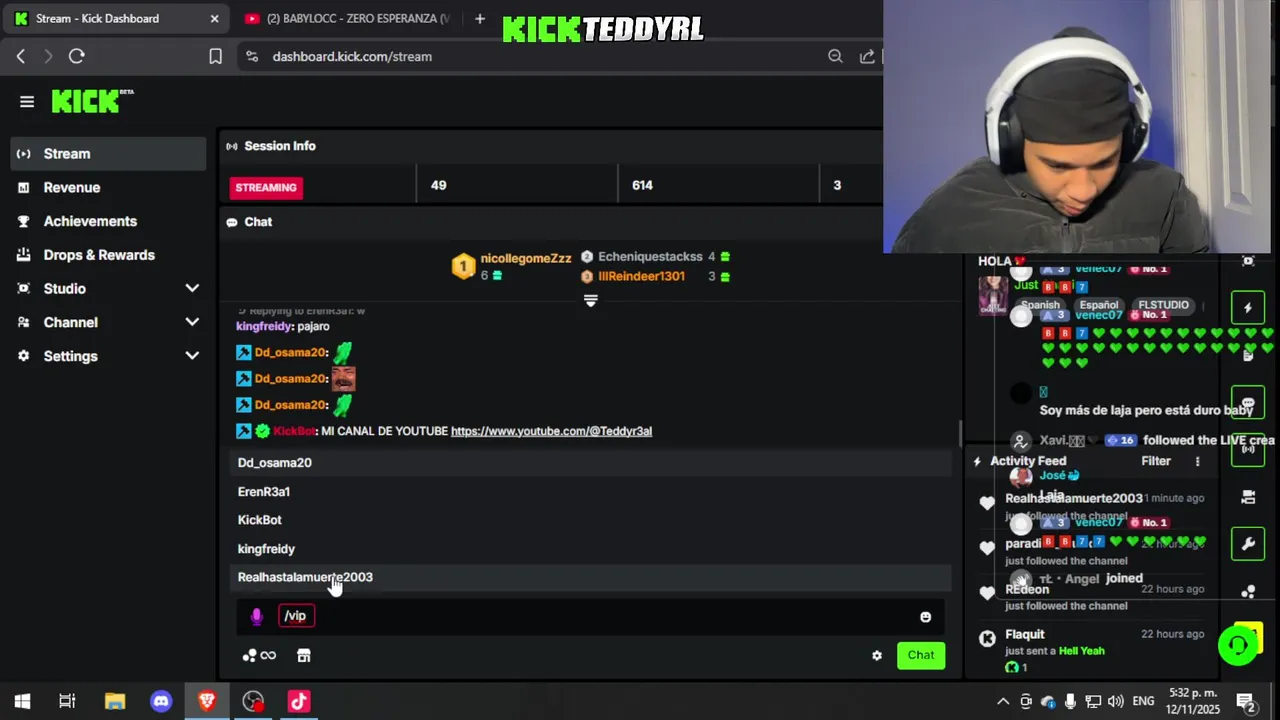Open the Kick hamburger menu
This screenshot has width=1280, height=720.
pos(27,101)
